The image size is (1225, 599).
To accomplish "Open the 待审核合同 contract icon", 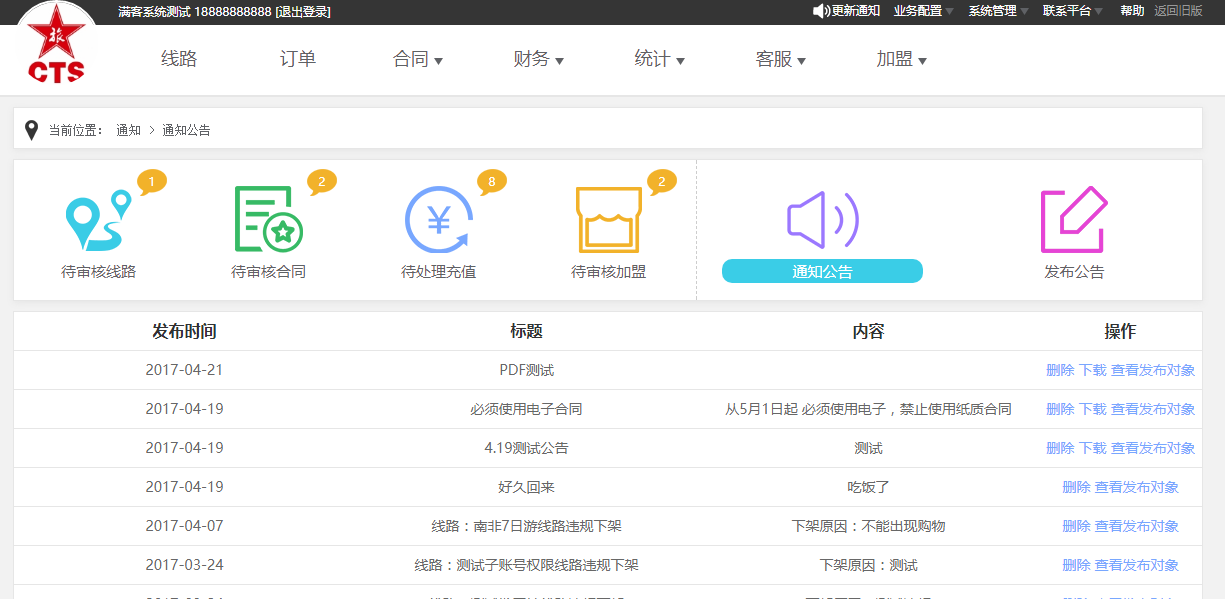I will click(267, 220).
